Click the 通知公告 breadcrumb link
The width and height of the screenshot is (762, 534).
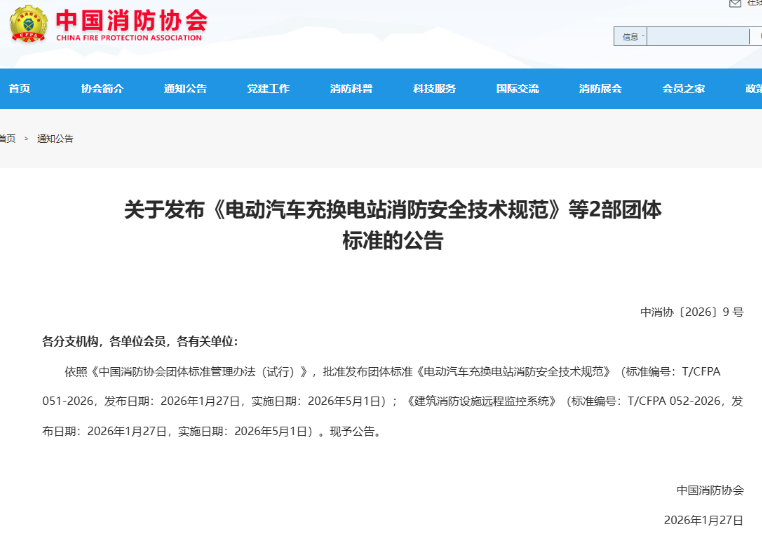(x=55, y=139)
